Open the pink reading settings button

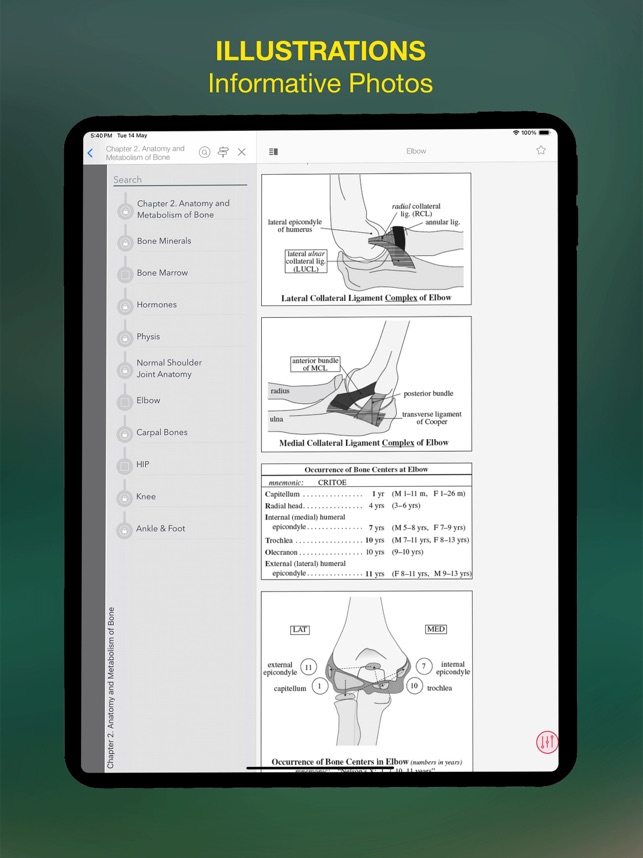pyautogui.click(x=547, y=742)
